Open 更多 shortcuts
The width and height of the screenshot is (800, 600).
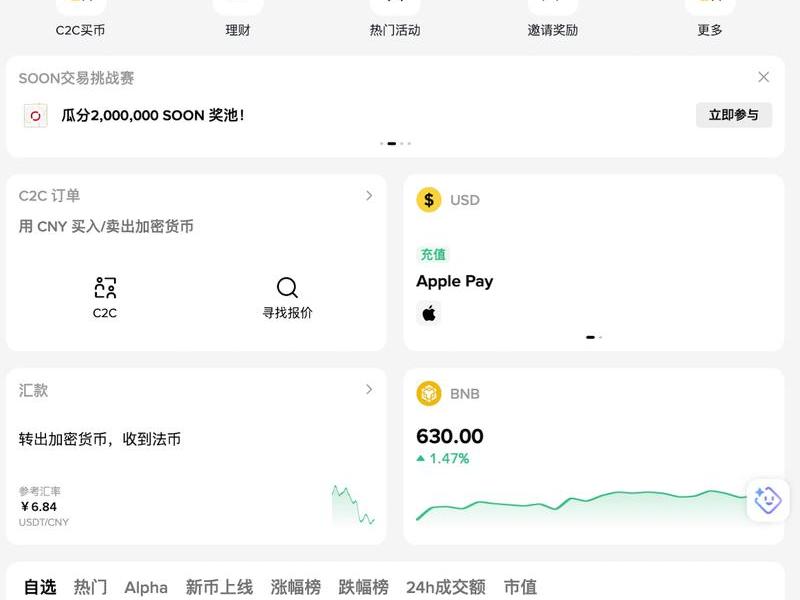(710, 30)
